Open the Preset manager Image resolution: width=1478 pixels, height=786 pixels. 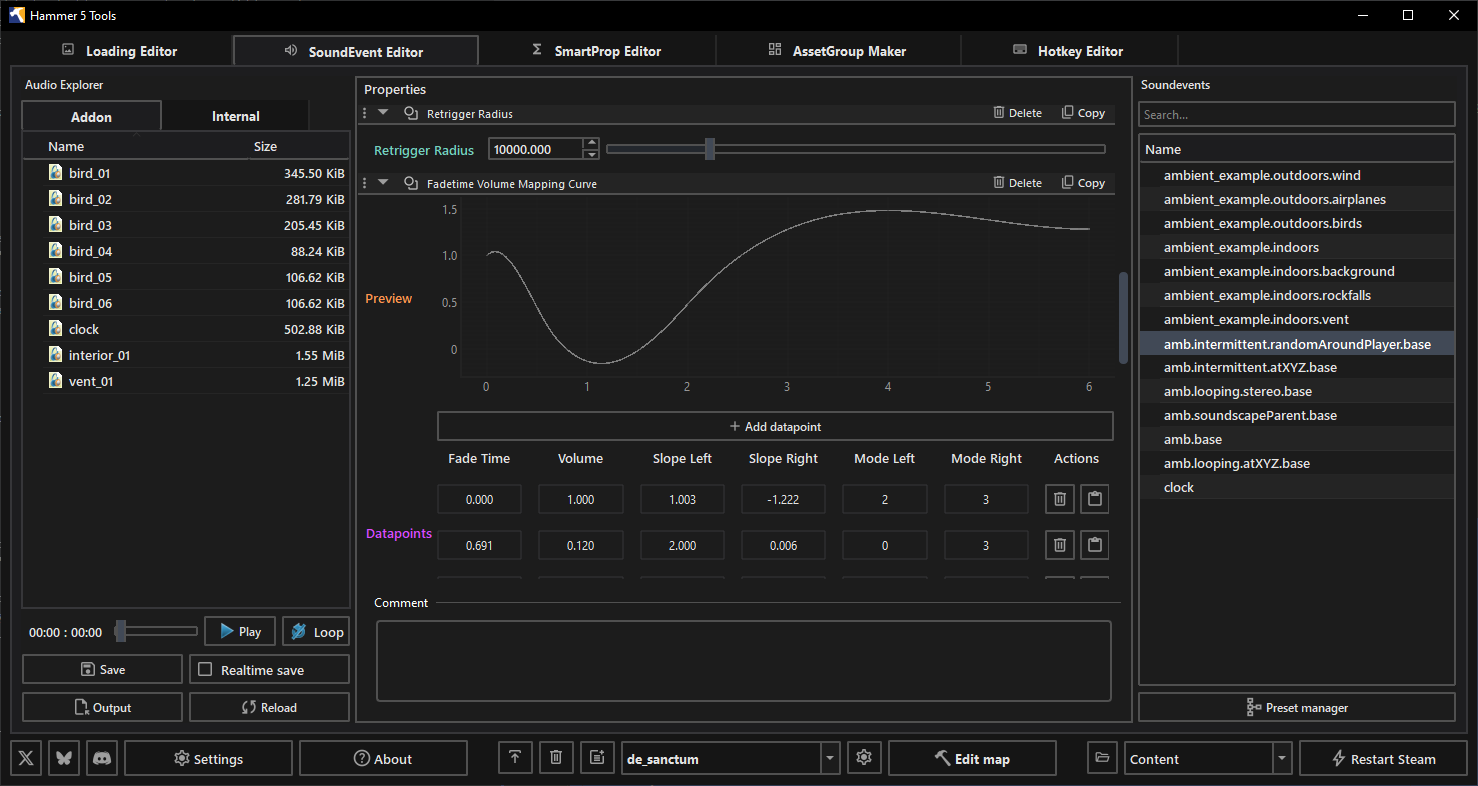tap(1297, 707)
